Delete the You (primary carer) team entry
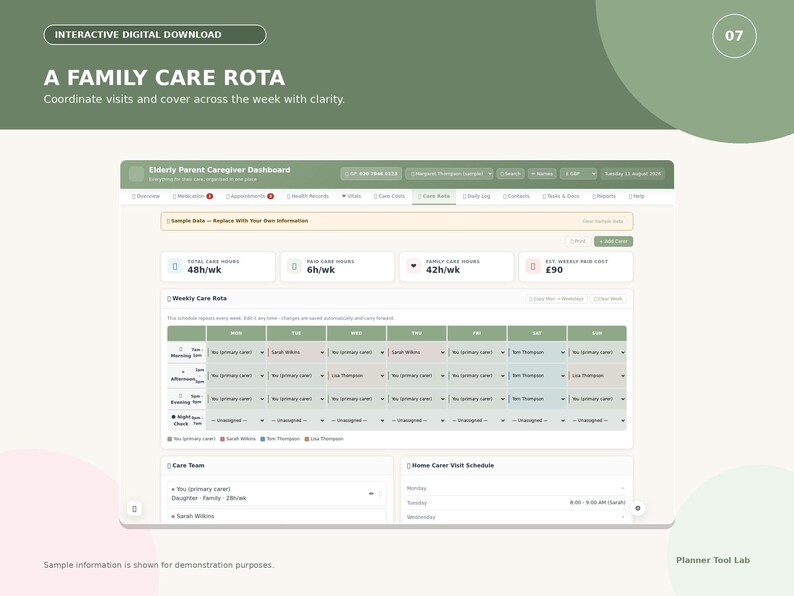Screen dimensions: 794x596 [x=380, y=494]
